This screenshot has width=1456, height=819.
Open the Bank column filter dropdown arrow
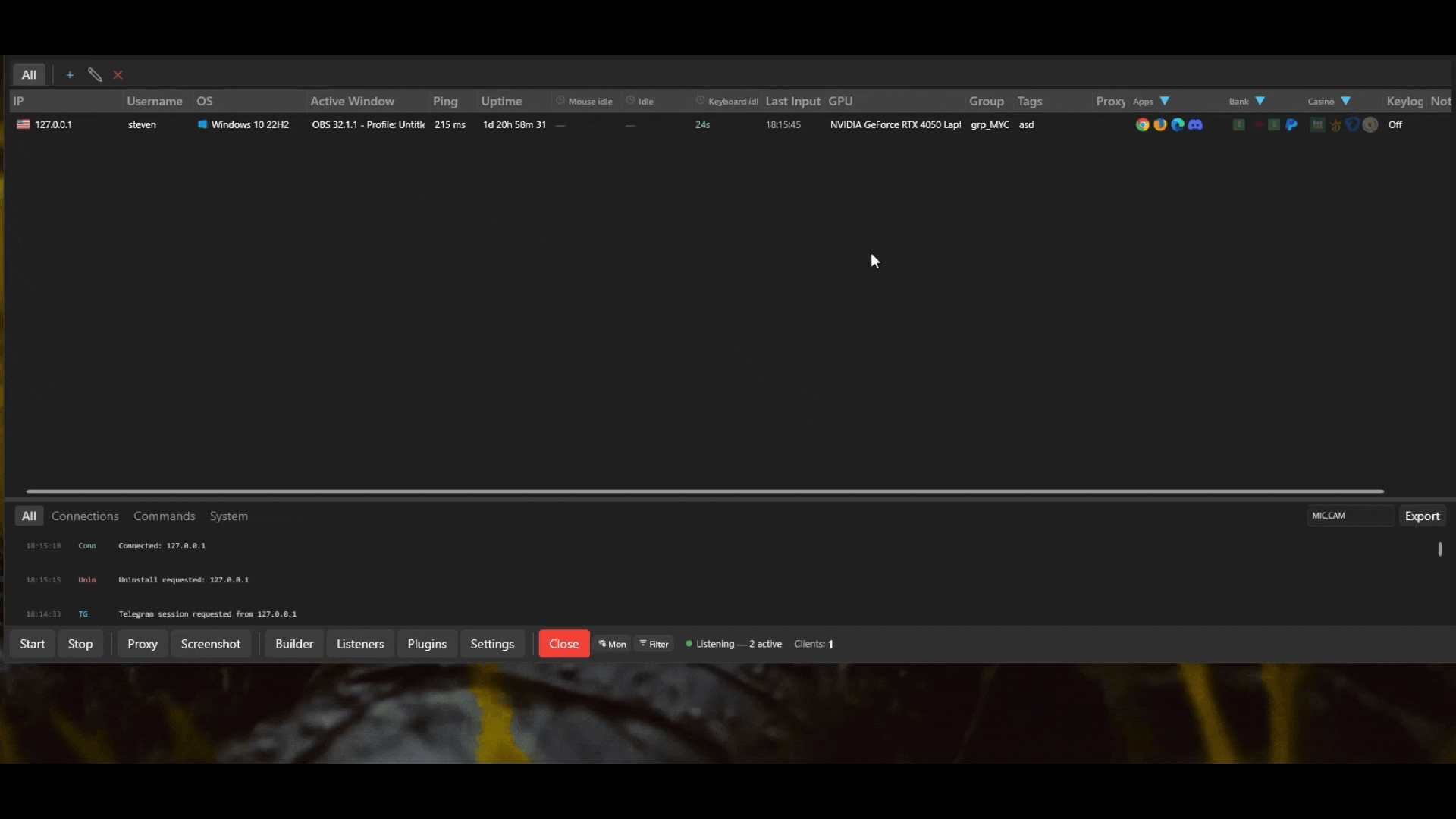point(1260,101)
